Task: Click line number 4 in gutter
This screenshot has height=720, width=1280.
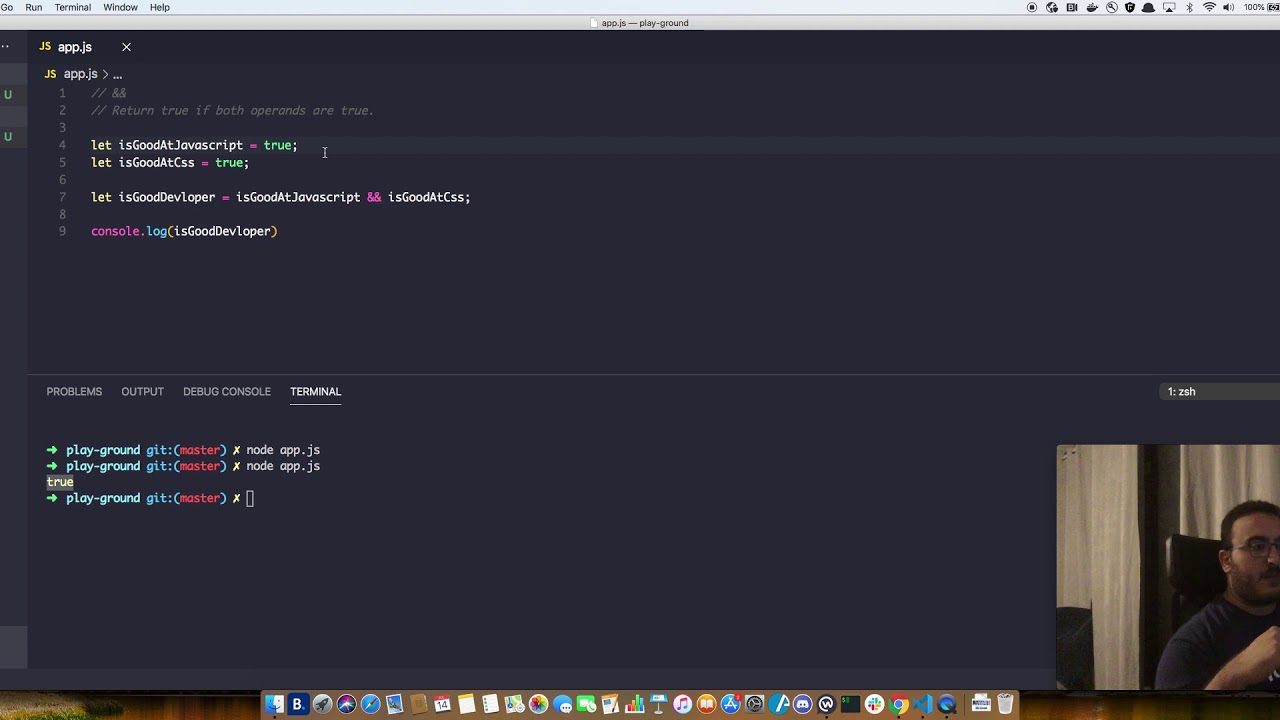Action: point(62,145)
